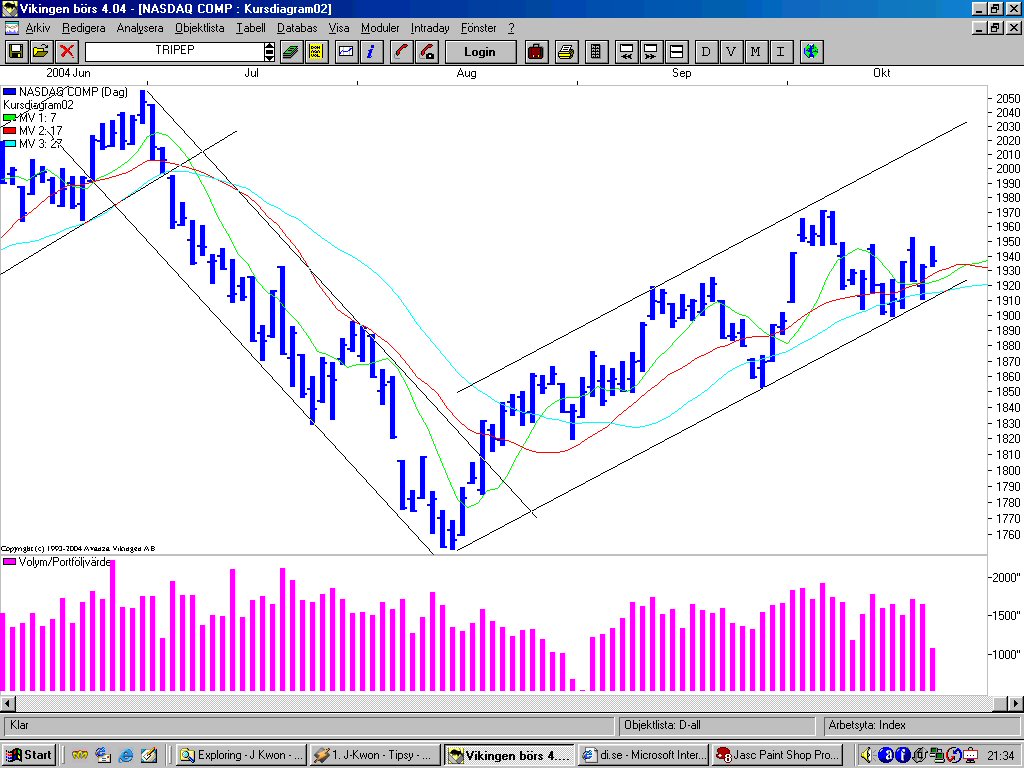Switch to monthly chart with M button
The height and width of the screenshot is (768, 1024).
[756, 52]
